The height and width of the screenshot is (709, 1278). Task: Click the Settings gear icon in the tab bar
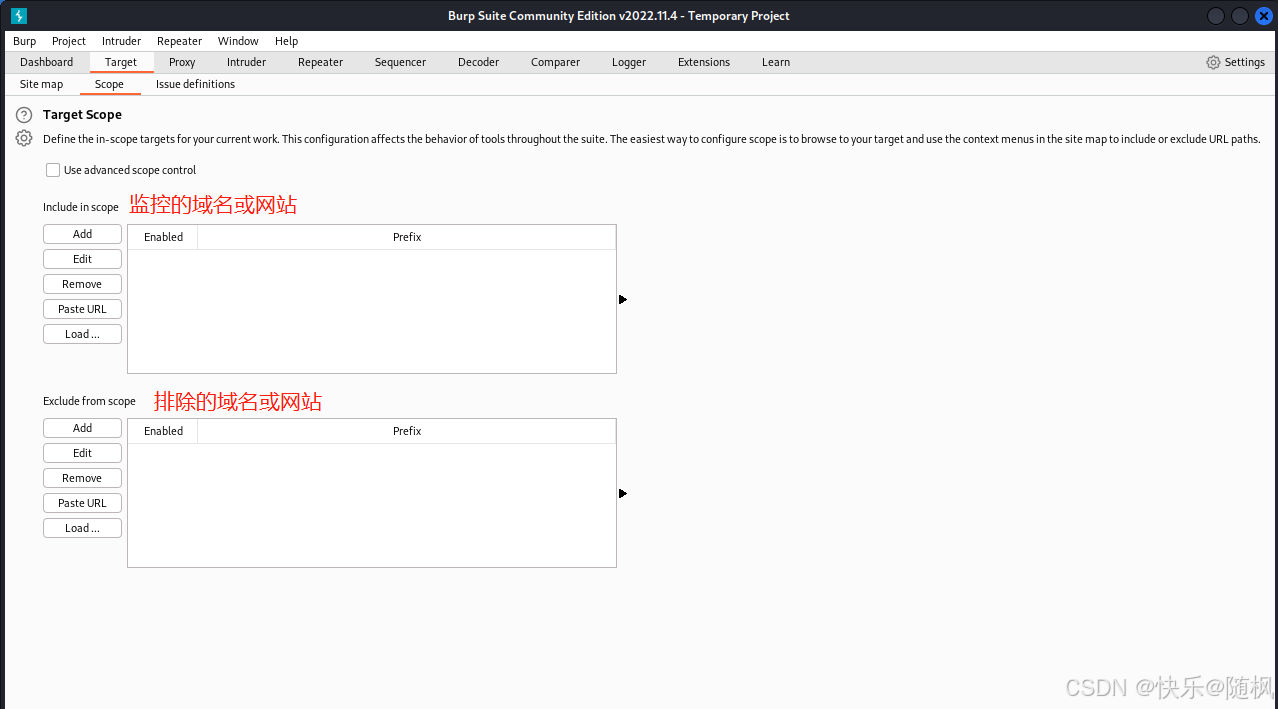pos(1213,62)
